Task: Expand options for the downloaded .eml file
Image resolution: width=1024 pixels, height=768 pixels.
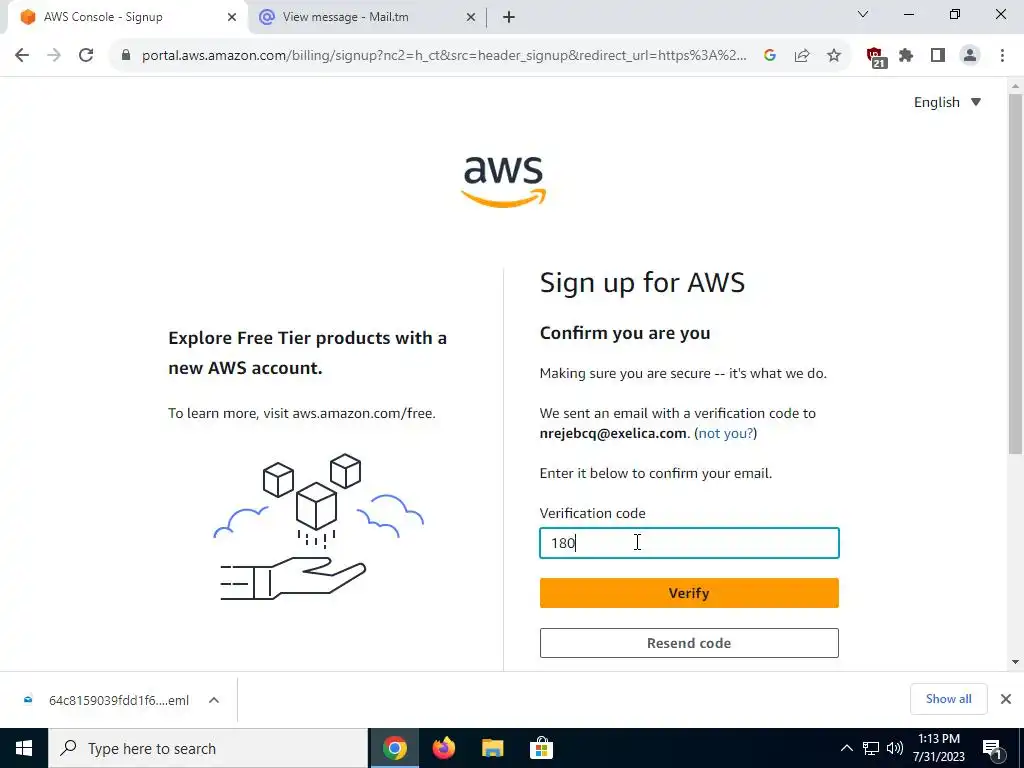Action: (214, 700)
